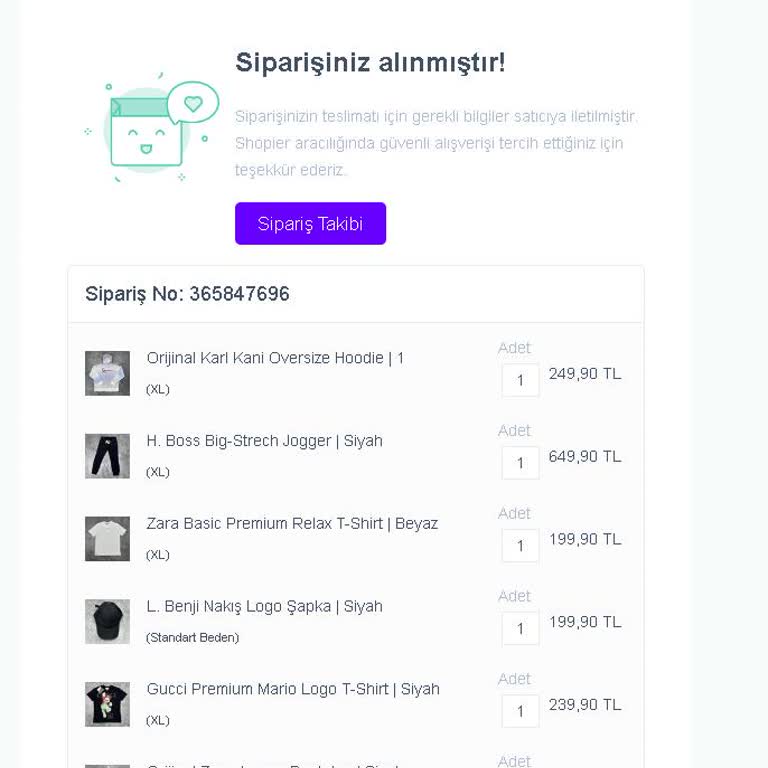Open Zara Basic Premium Relax T-Shirt link

coord(292,523)
